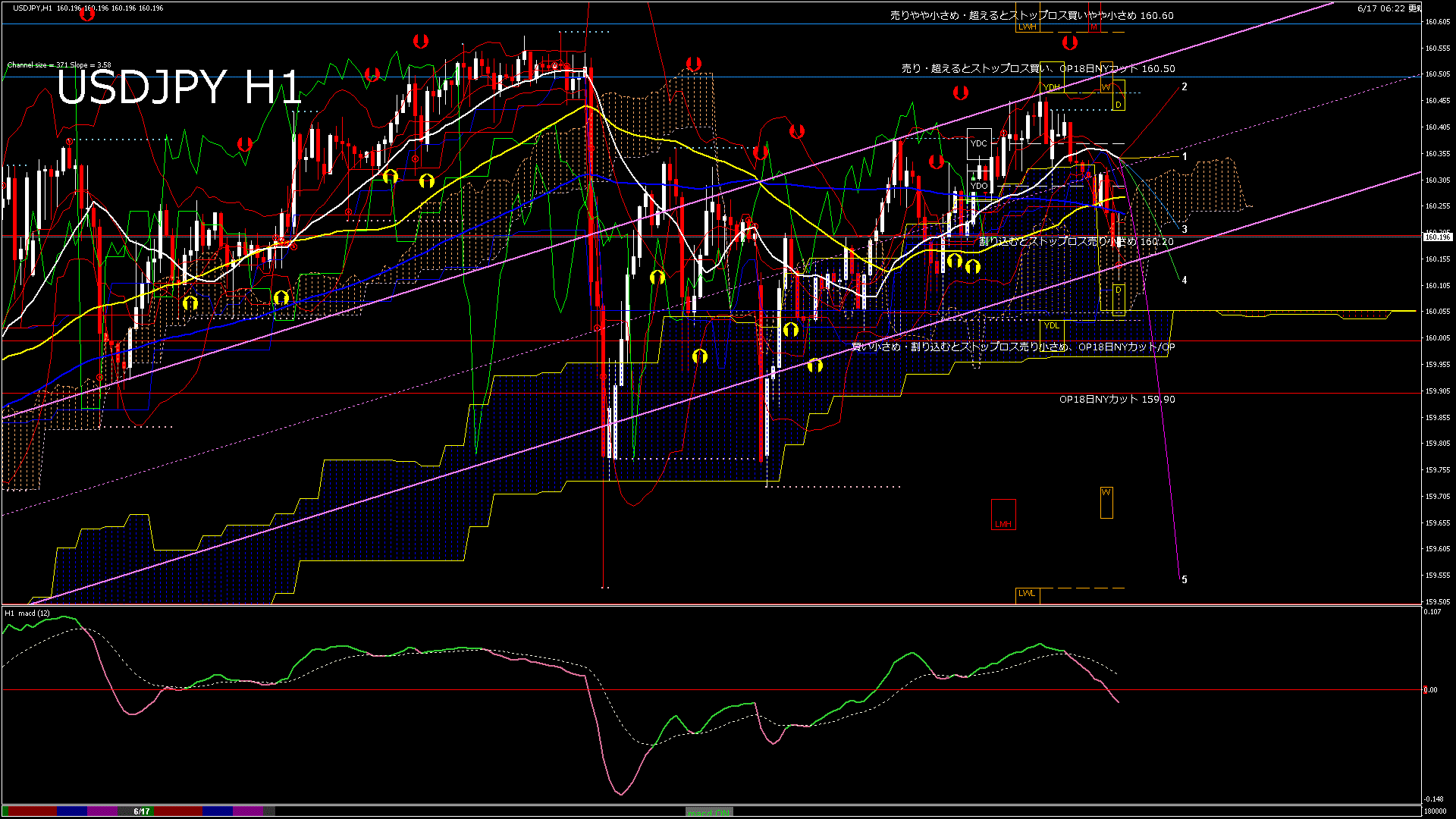Select projection line label 1
The width and height of the screenshot is (1456, 819).
point(1185,157)
